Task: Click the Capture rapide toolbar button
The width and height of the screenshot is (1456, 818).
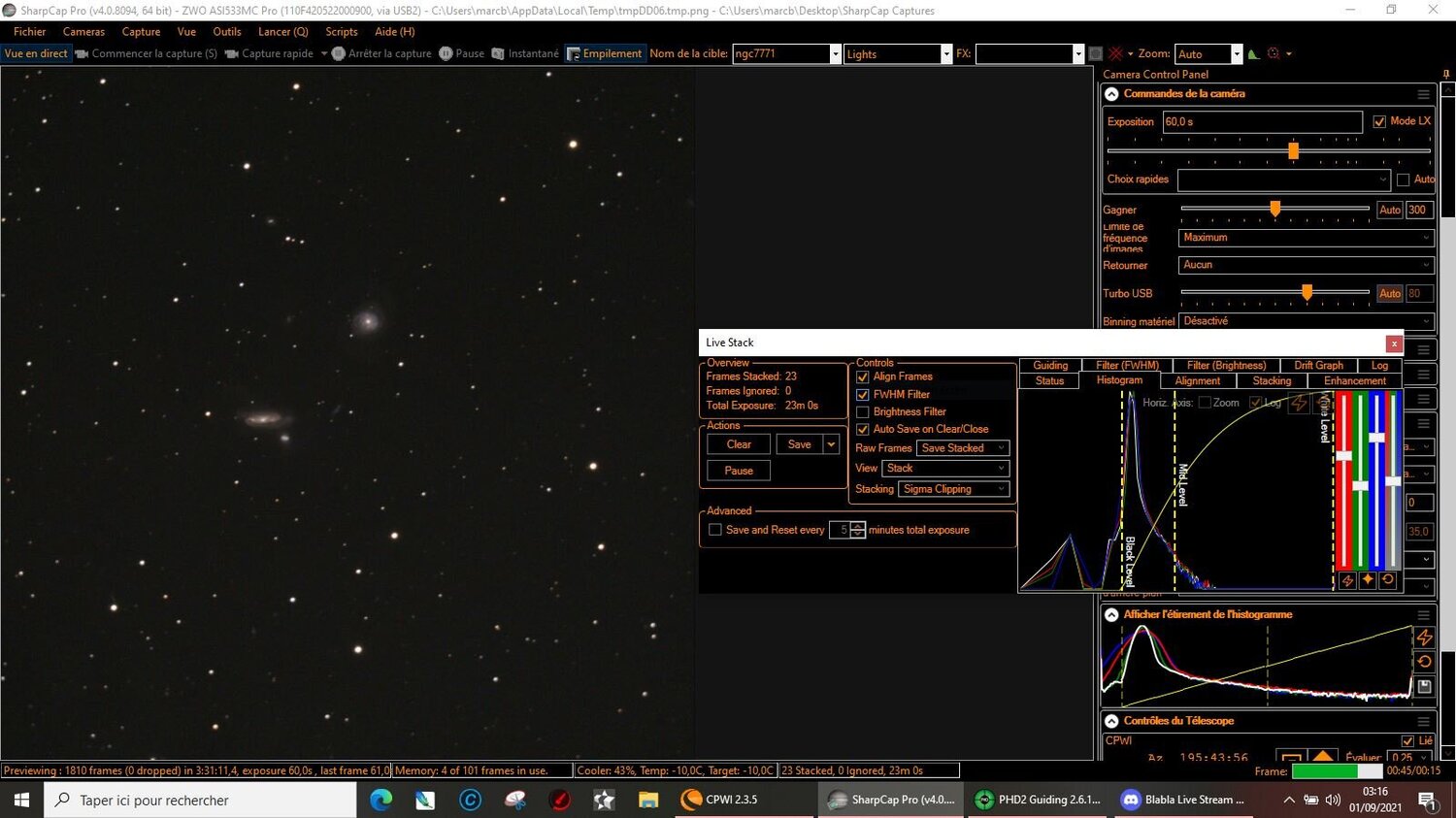Action: 269,53
